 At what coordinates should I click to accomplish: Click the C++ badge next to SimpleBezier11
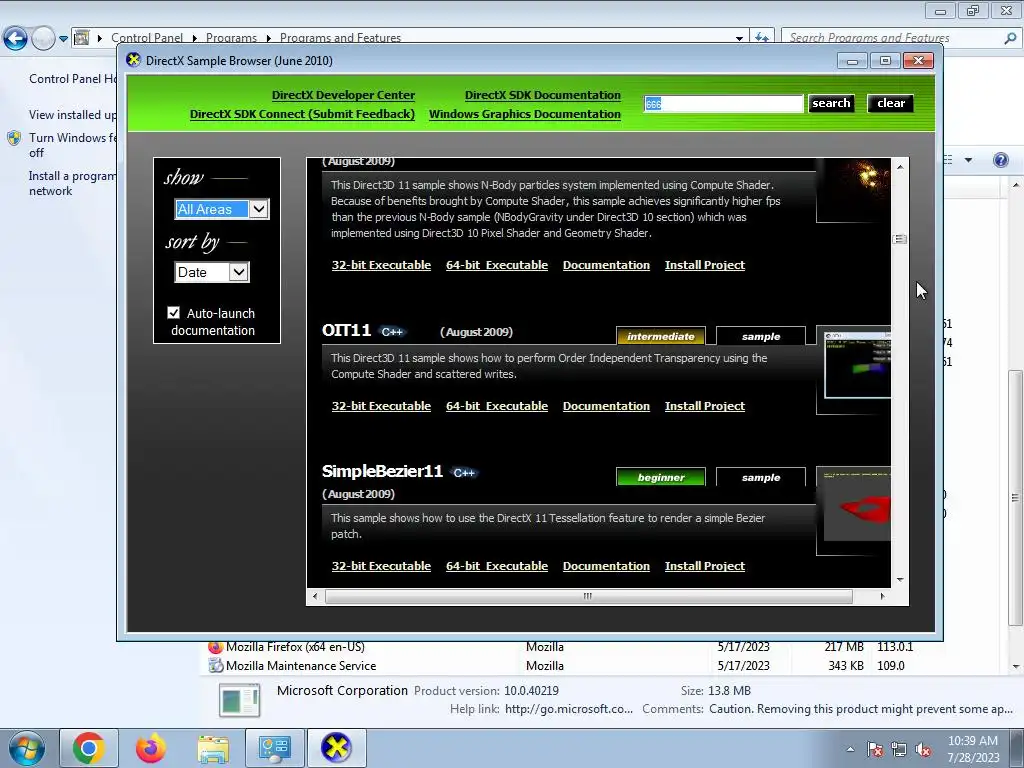[x=464, y=473]
